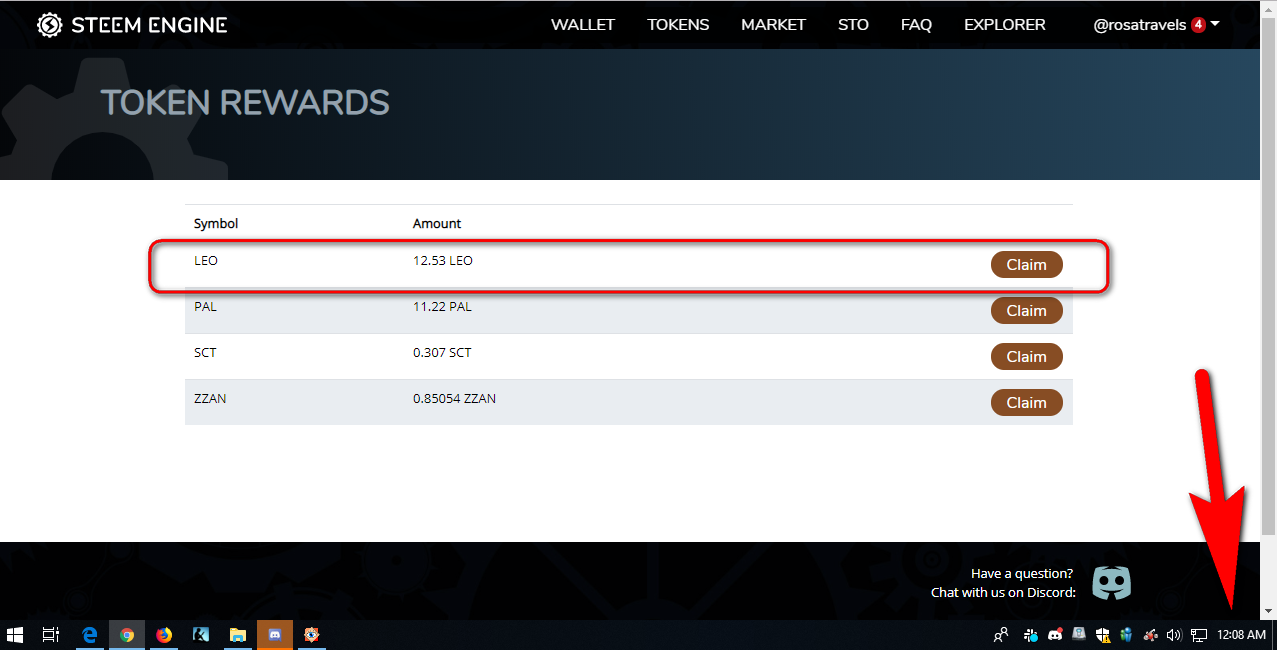Open the TOKENS menu item
This screenshot has height=650, width=1277.
(x=678, y=25)
